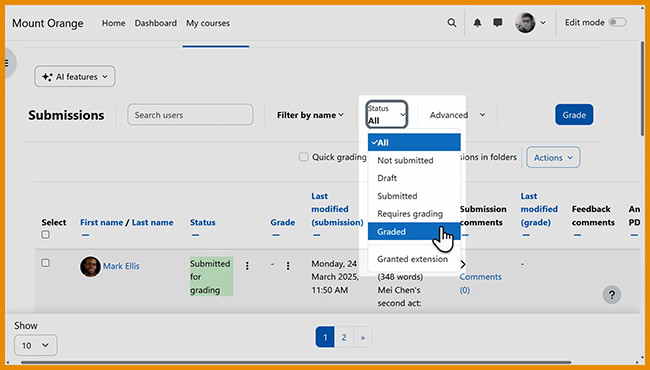This screenshot has width=650, height=370.
Task: Select Not submitted status option
Action: [414, 160]
